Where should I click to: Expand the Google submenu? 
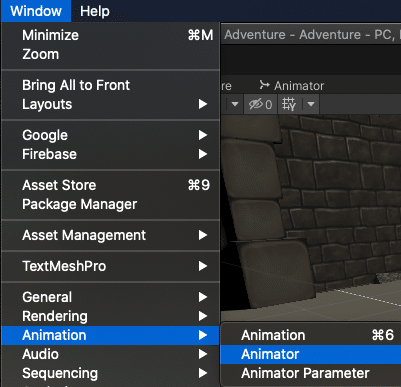click(x=110, y=135)
